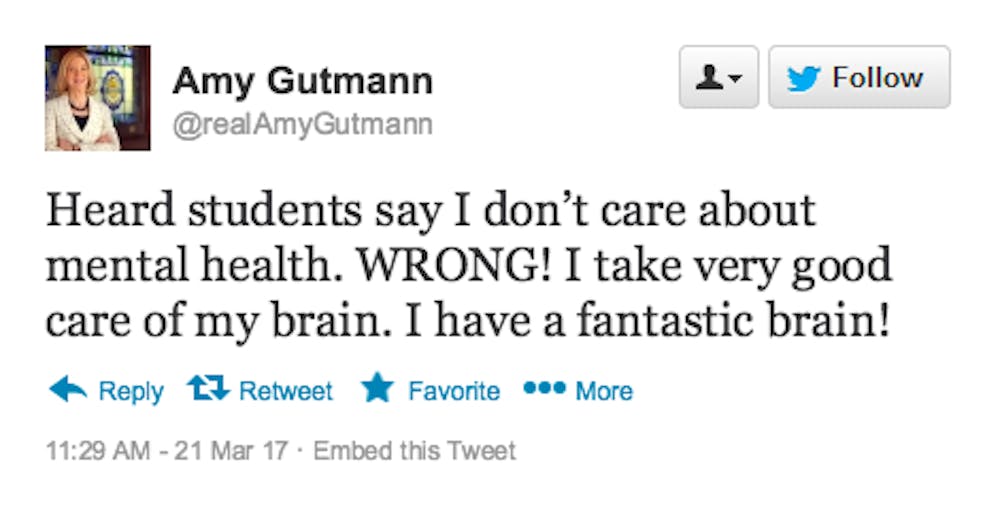Click the favorite star icon
Screen dimensions: 1000x513
[x=377, y=389]
